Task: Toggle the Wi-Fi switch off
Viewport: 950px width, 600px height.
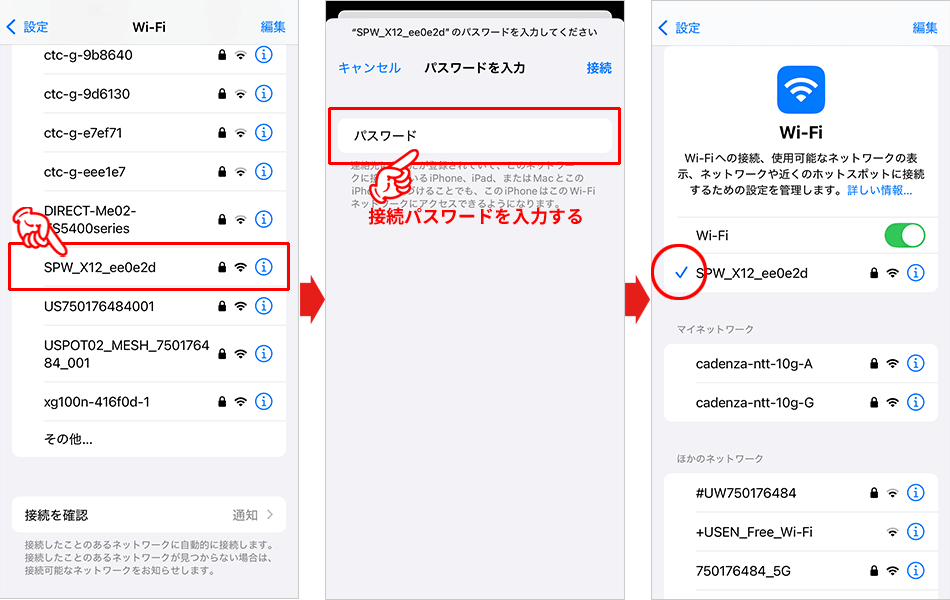Action: [x=904, y=235]
